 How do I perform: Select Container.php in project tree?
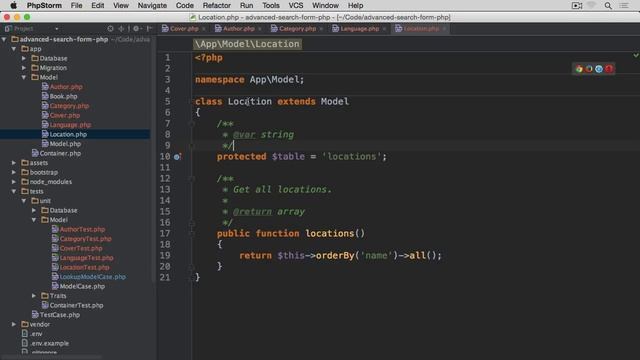(60, 153)
